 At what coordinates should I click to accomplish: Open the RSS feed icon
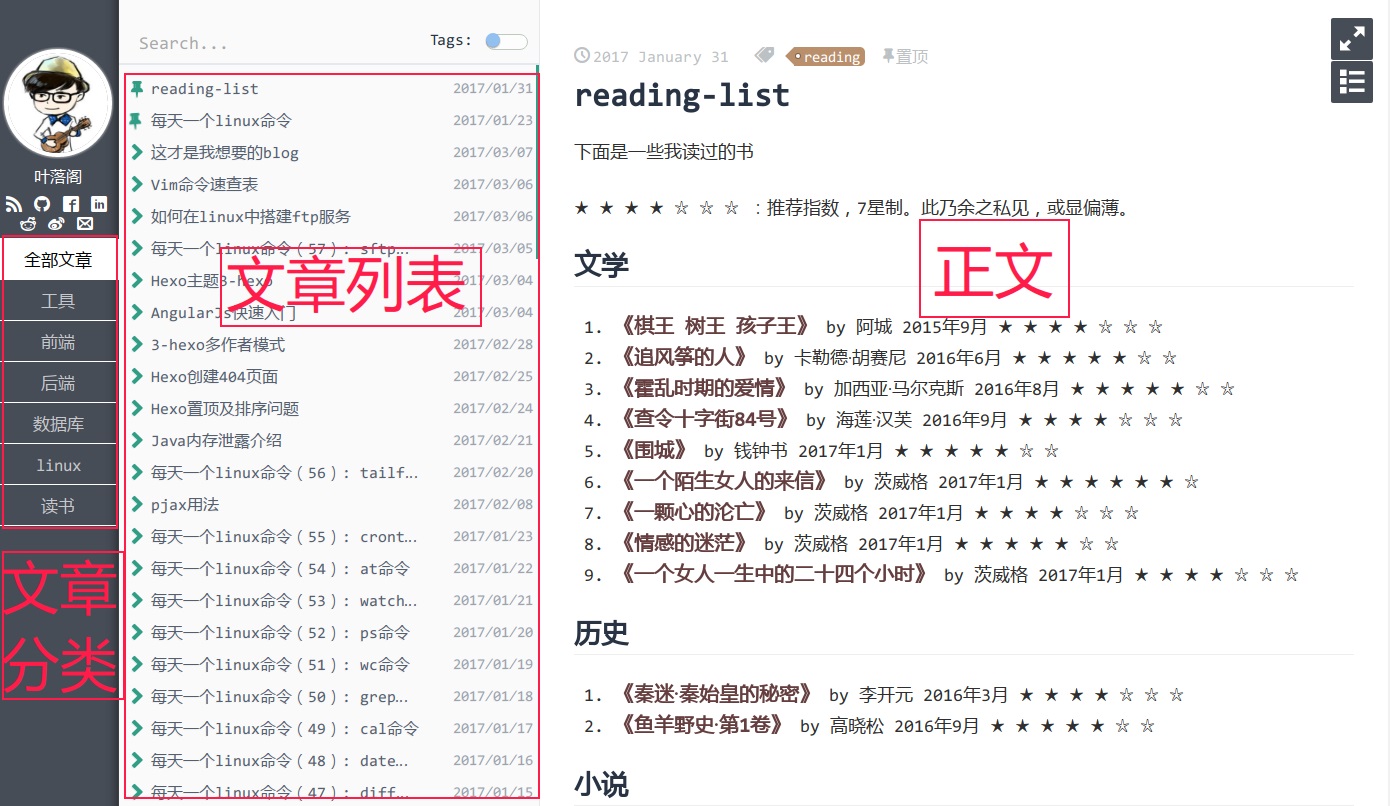click(x=14, y=204)
